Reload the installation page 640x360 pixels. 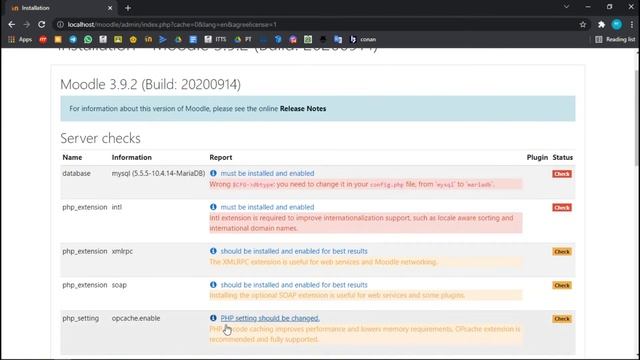(42, 24)
